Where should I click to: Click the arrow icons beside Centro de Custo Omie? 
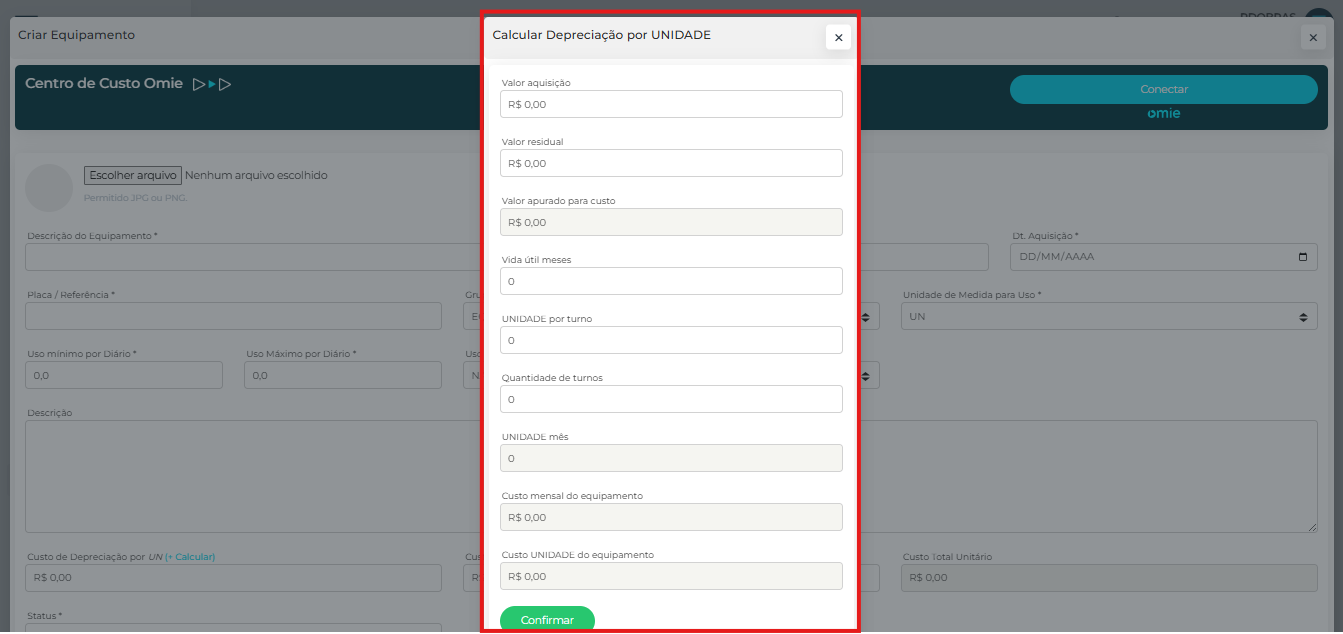point(212,84)
